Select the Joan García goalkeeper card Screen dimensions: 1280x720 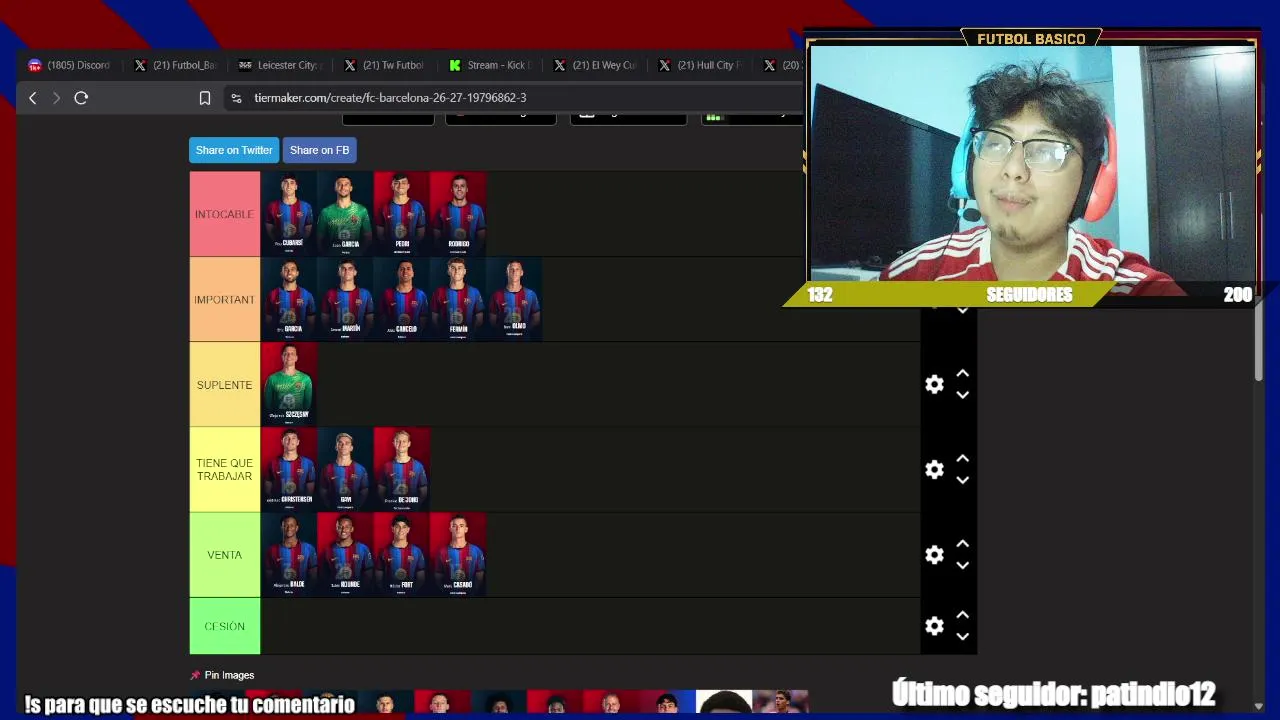tap(345, 214)
